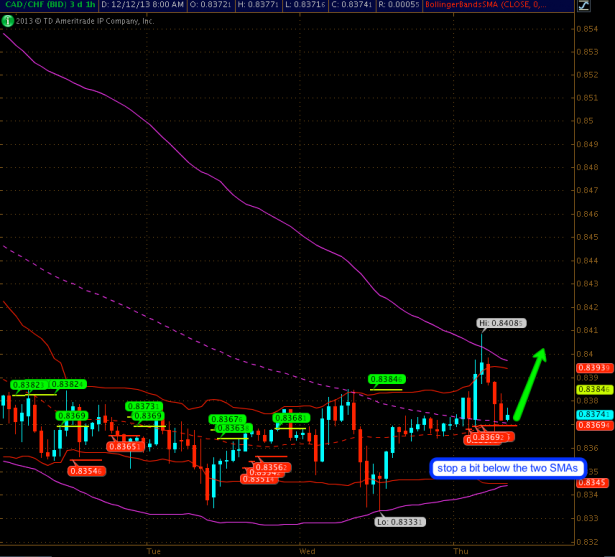
Task: Click the green info icon under the symbol
Action: pyautogui.click(x=8, y=19)
